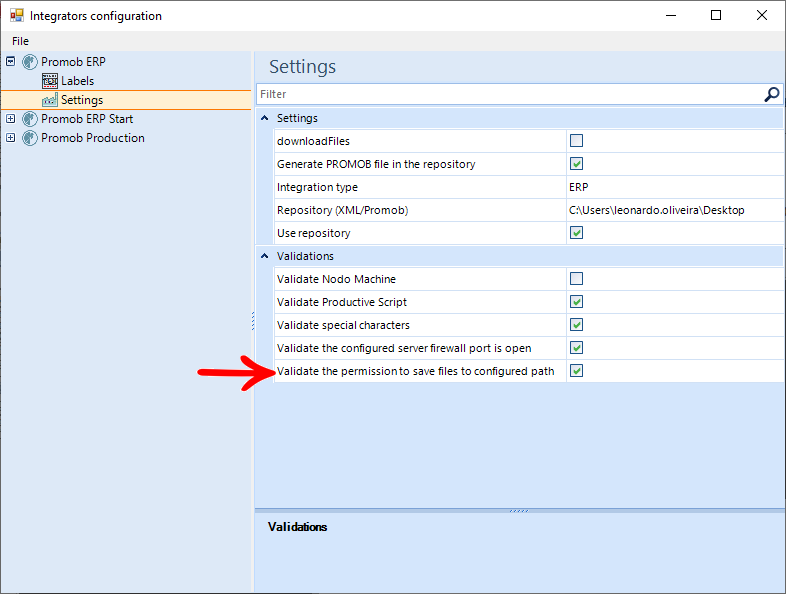Viewport: 786px width, 600px height.
Task: Edit the Repository path field
Action: [675, 210]
